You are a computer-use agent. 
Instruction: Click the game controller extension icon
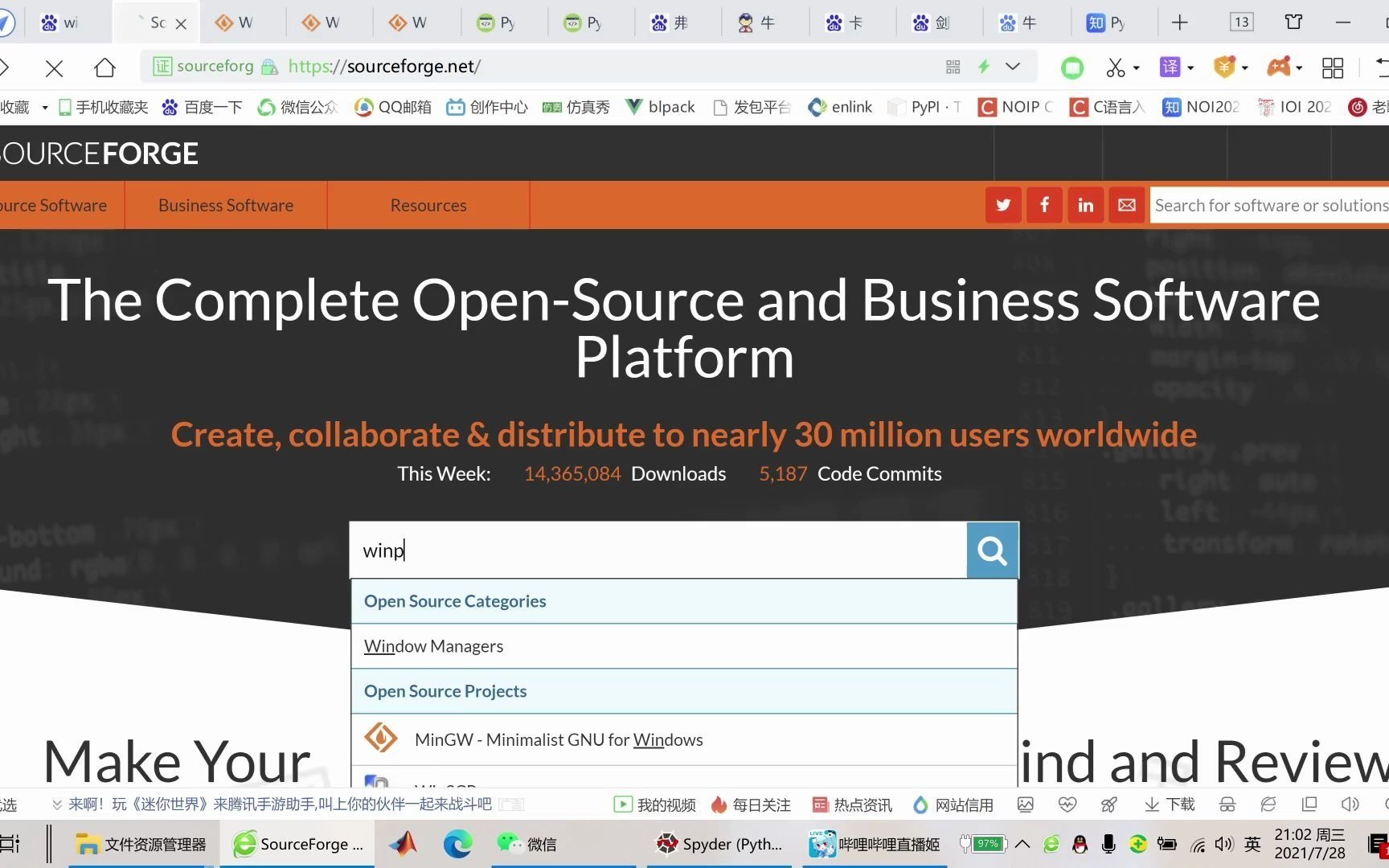click(x=1278, y=67)
